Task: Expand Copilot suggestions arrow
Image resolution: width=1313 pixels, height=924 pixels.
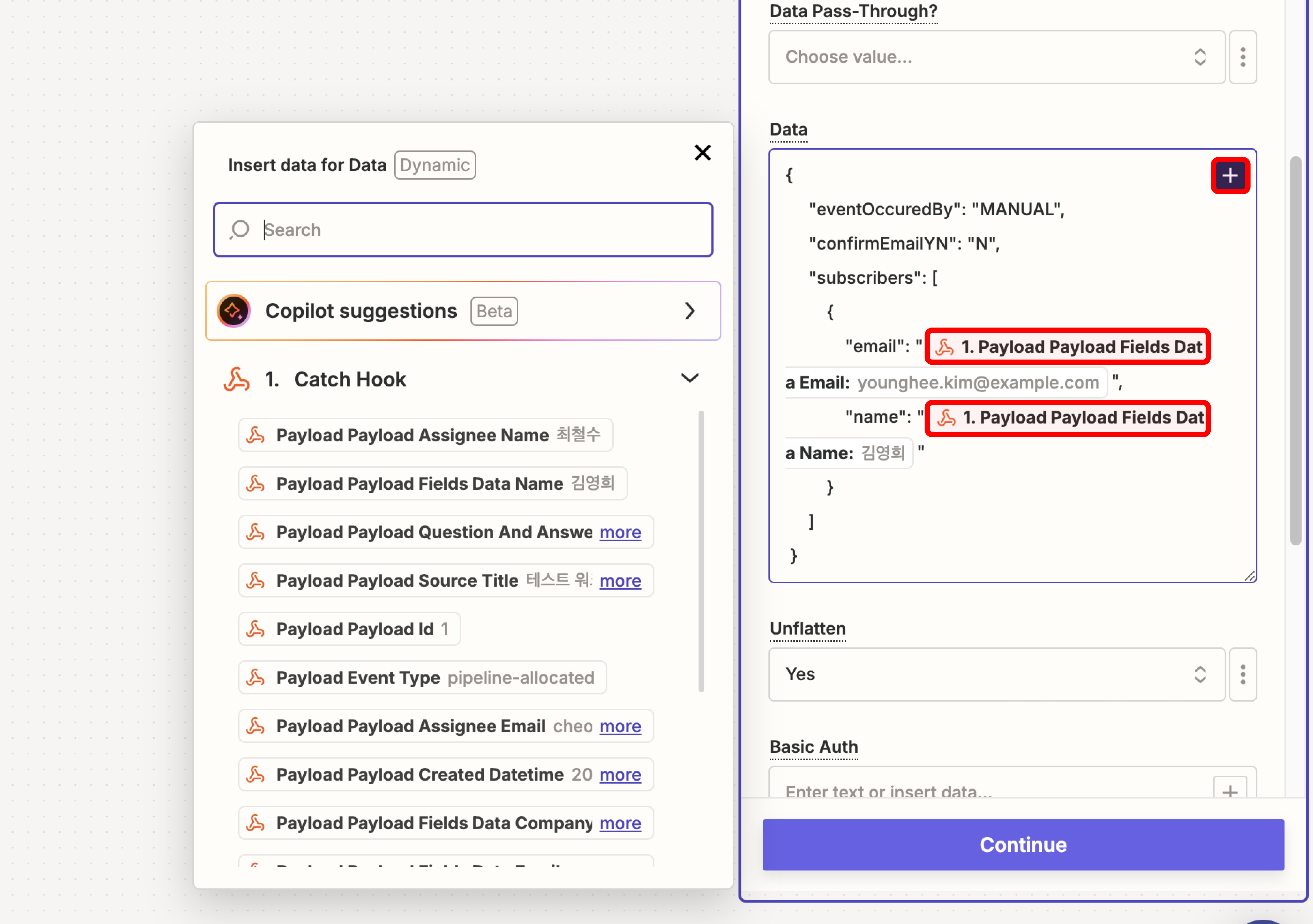Action: click(690, 311)
